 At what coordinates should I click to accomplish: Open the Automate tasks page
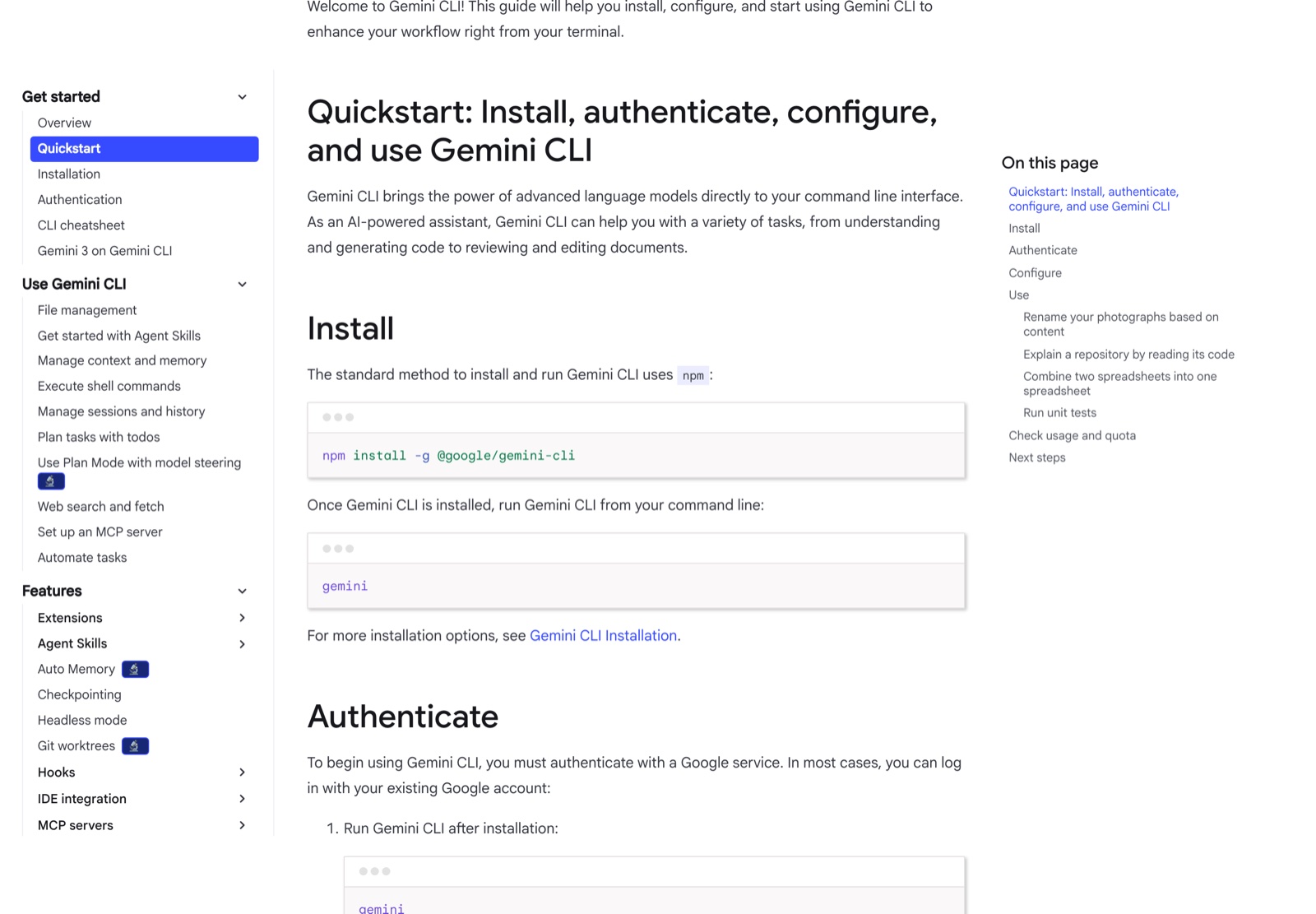(x=82, y=557)
